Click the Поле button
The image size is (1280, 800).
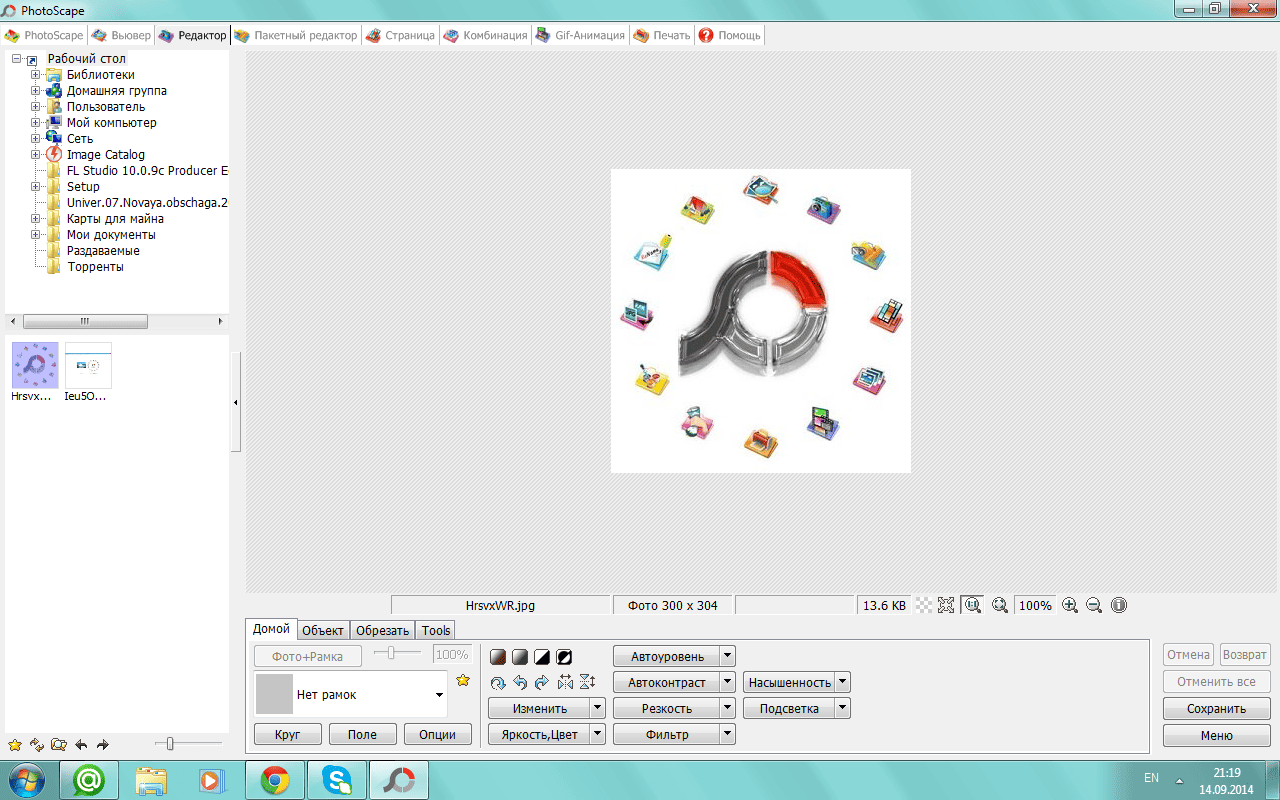[x=362, y=734]
